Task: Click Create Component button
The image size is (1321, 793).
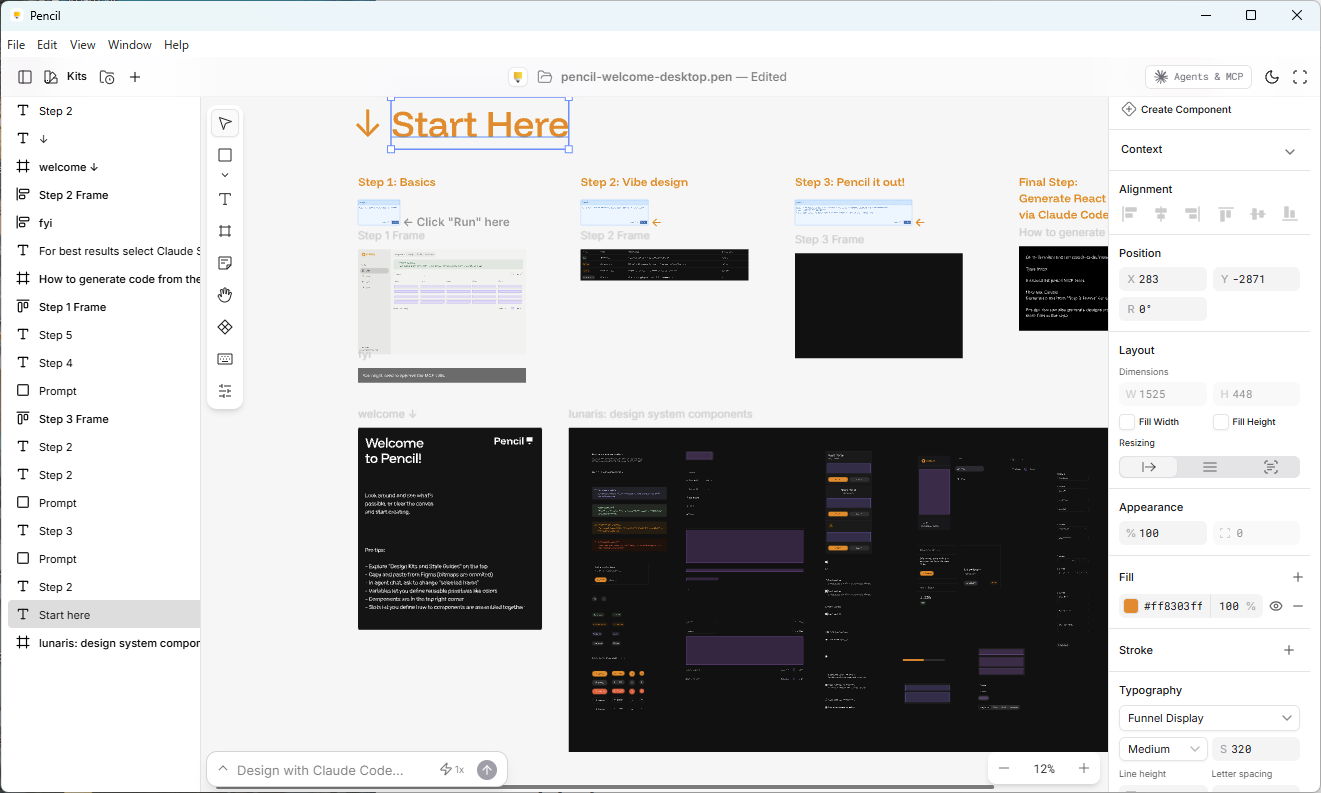Action: (x=1176, y=110)
